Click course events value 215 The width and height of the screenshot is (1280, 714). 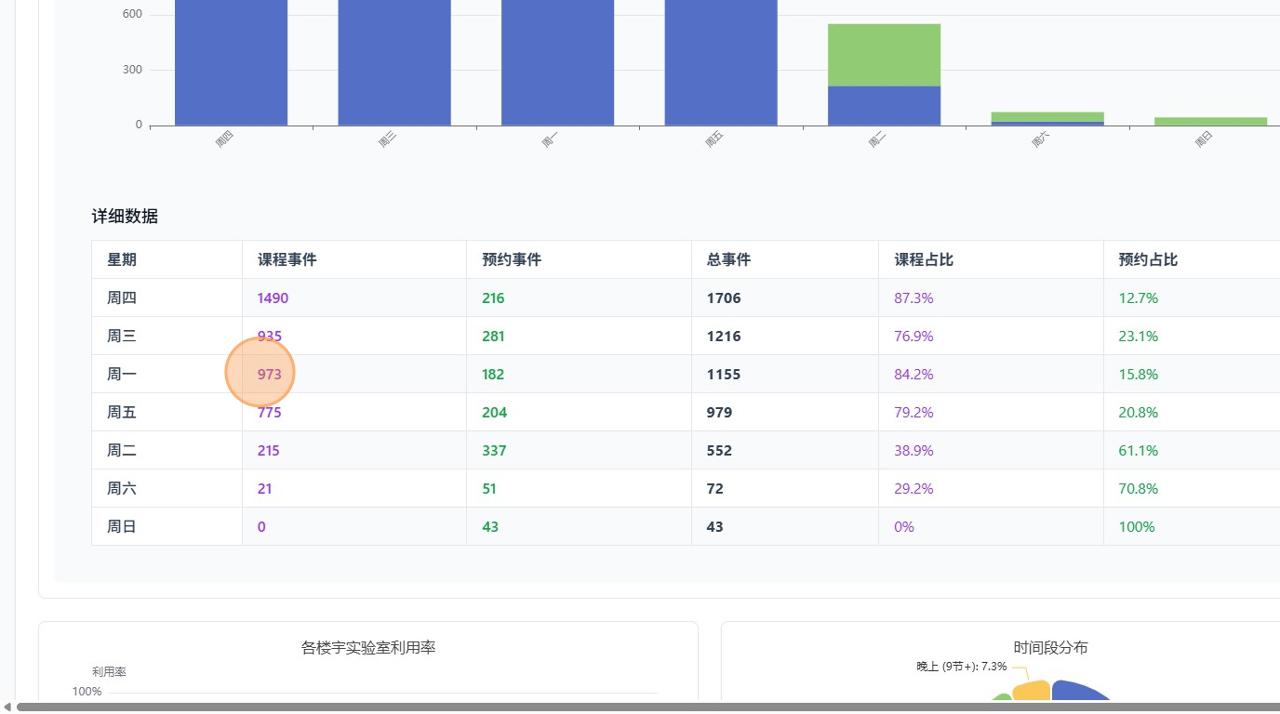[268, 450]
